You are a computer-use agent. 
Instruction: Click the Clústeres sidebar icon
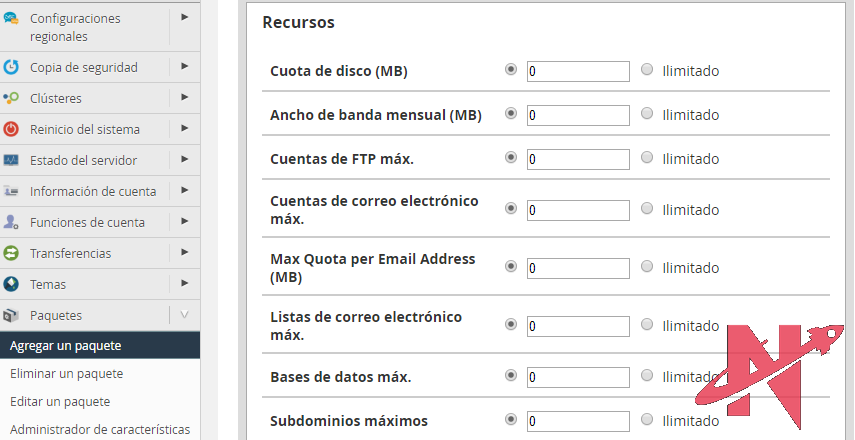[11, 98]
